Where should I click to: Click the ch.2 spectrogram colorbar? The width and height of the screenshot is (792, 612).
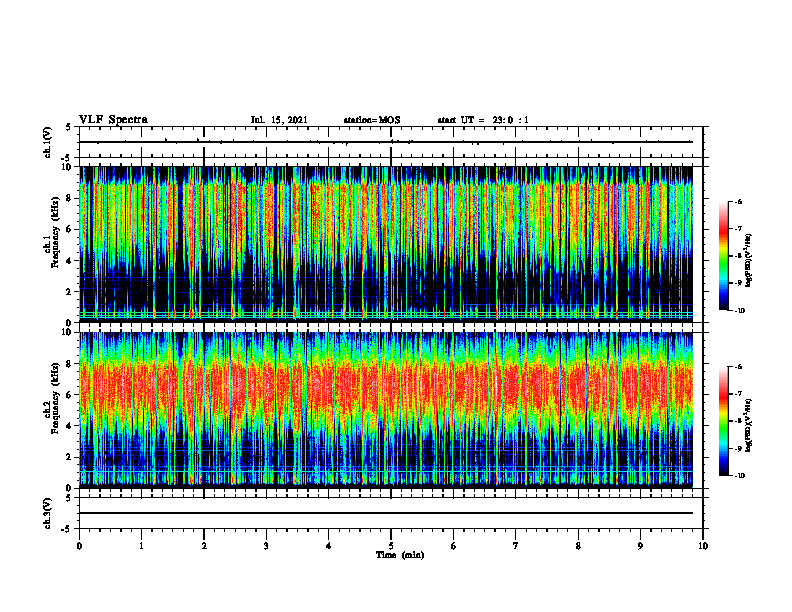click(723, 421)
